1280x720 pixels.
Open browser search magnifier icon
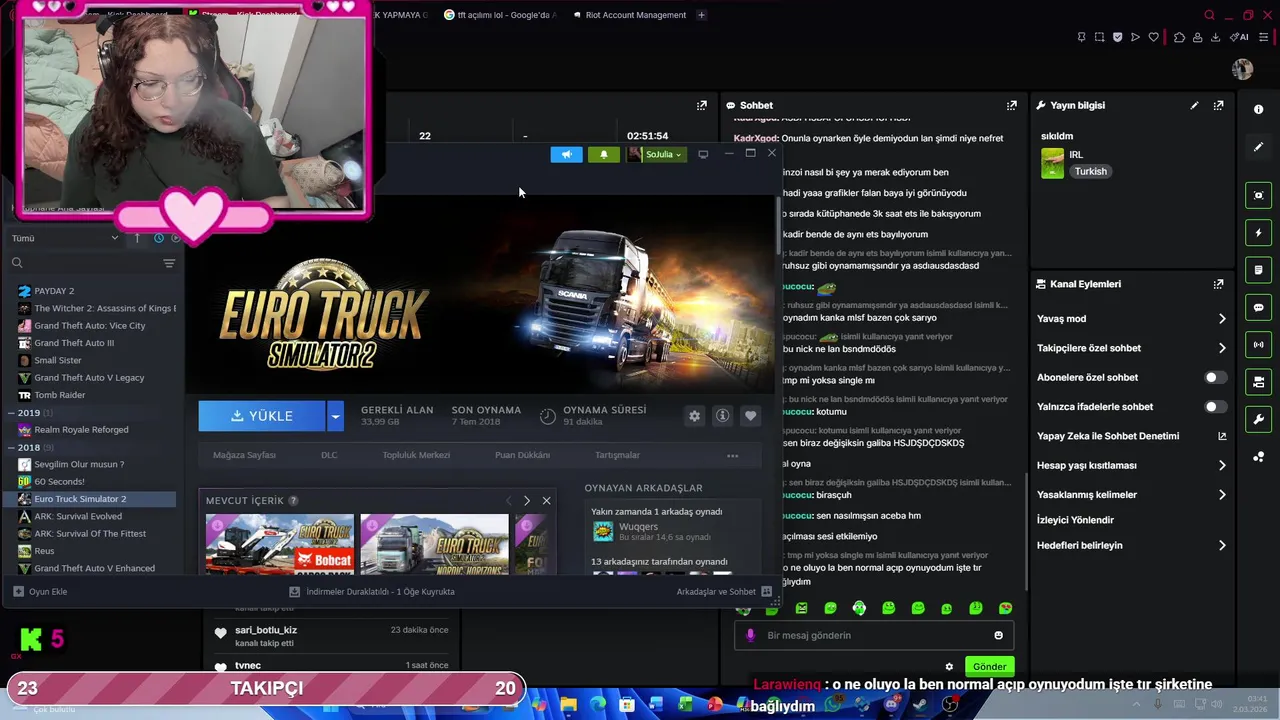pos(1209,15)
